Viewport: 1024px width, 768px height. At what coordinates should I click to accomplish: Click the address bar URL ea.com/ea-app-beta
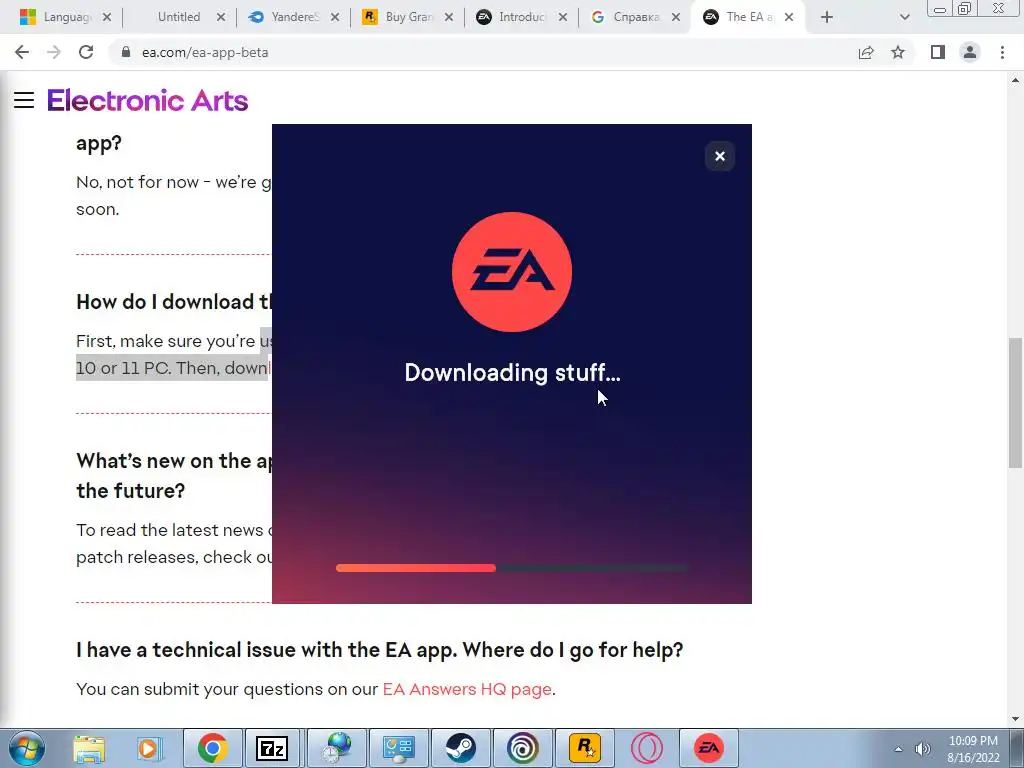point(205,52)
